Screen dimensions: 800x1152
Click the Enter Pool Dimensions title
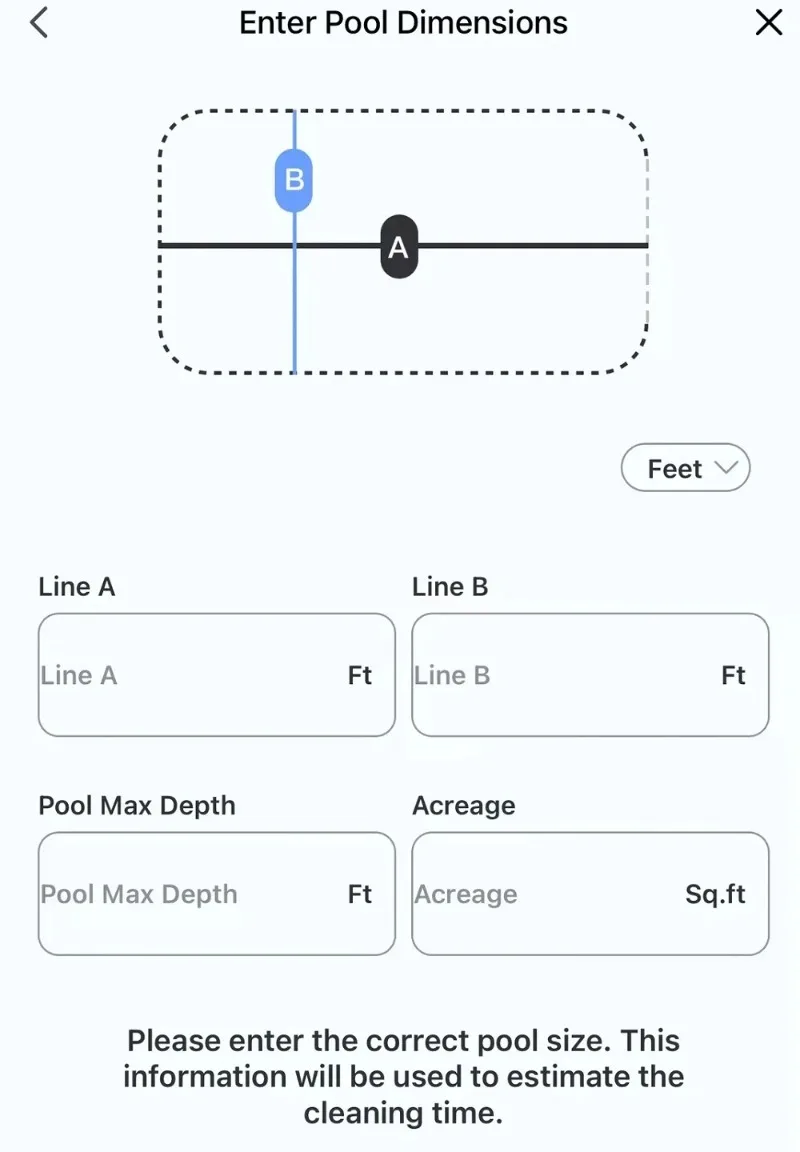[403, 23]
